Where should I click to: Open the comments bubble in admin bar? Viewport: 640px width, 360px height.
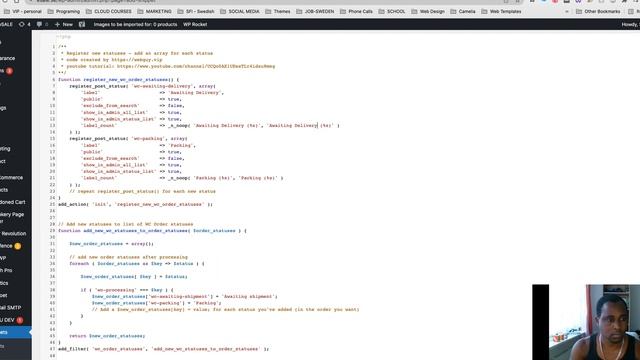coord(42,24)
